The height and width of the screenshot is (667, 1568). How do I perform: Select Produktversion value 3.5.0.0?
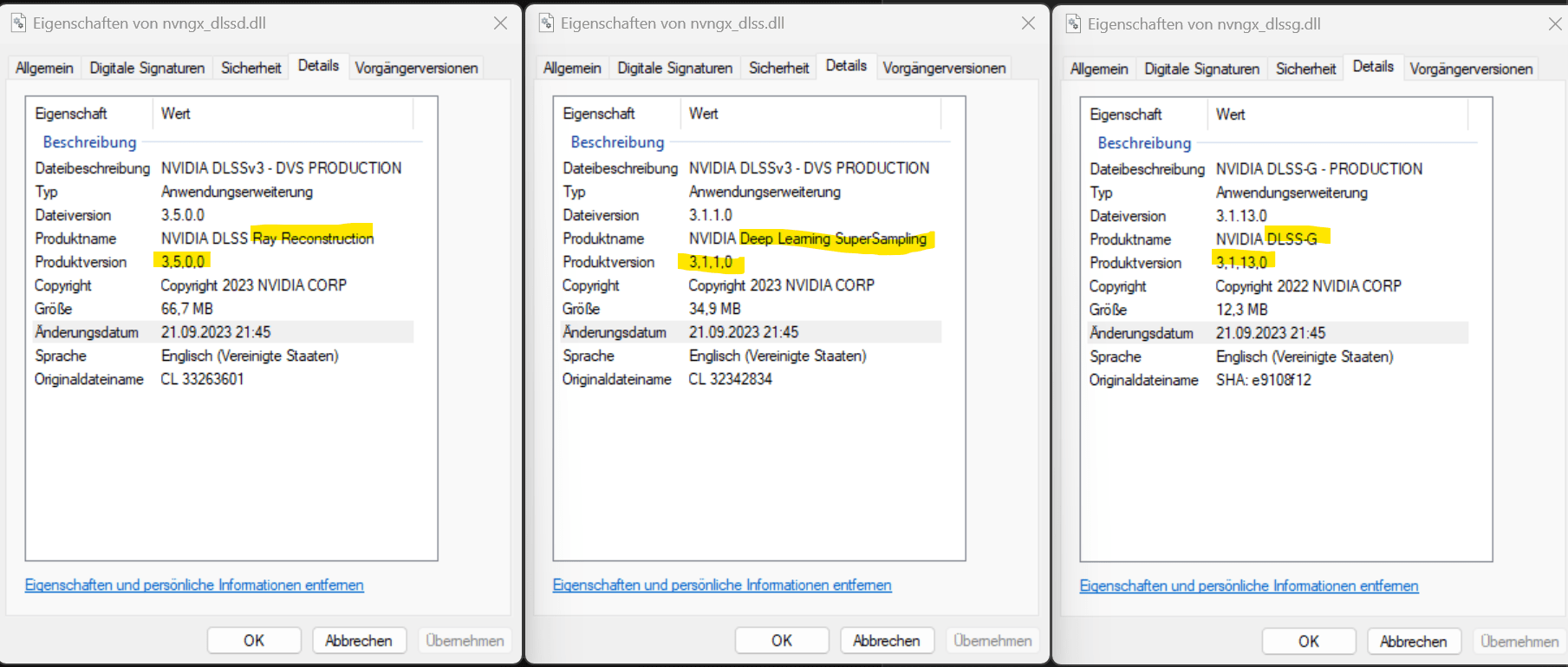point(183,261)
